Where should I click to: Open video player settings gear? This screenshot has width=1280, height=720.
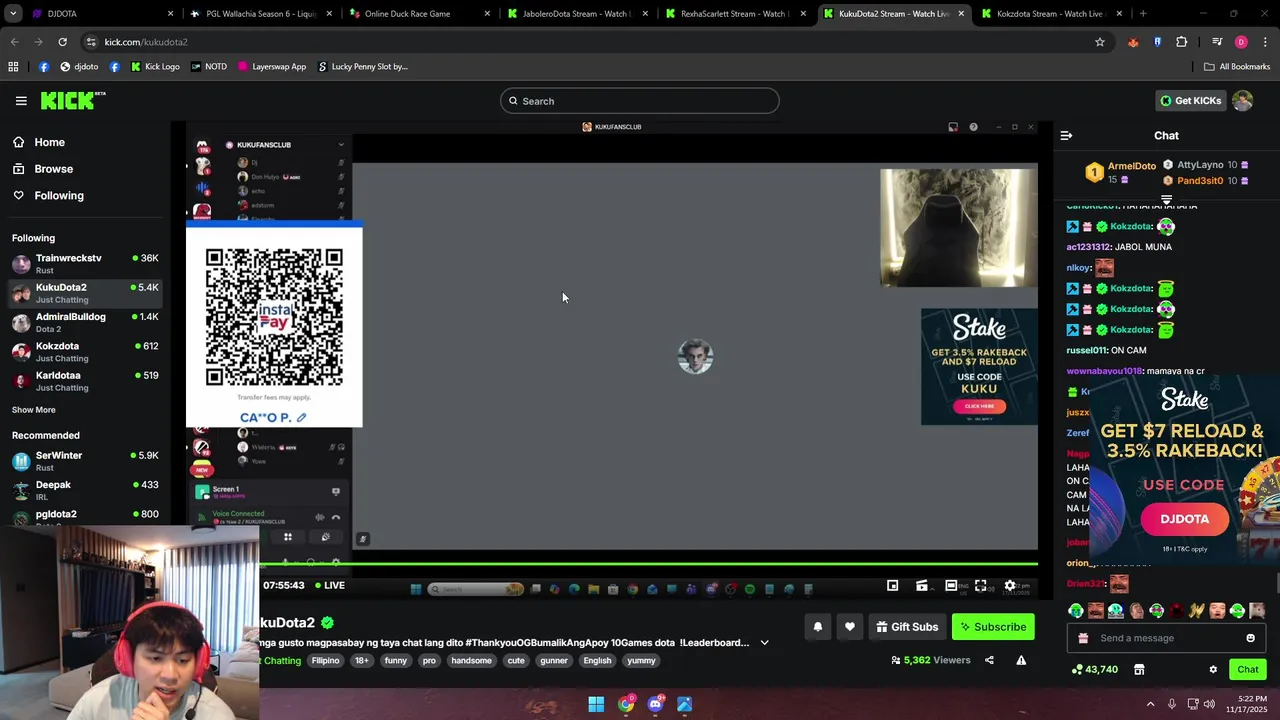[x=1010, y=586]
